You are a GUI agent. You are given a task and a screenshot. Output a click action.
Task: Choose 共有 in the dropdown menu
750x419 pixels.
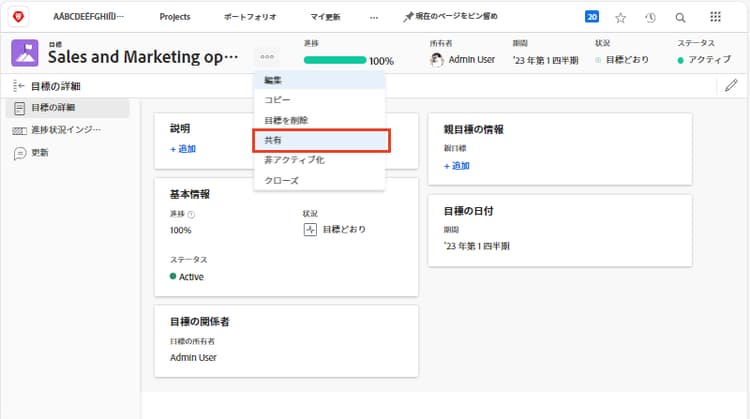click(x=321, y=140)
